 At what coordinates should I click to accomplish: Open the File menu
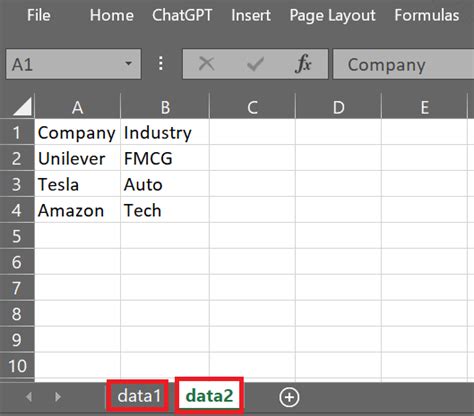39,15
